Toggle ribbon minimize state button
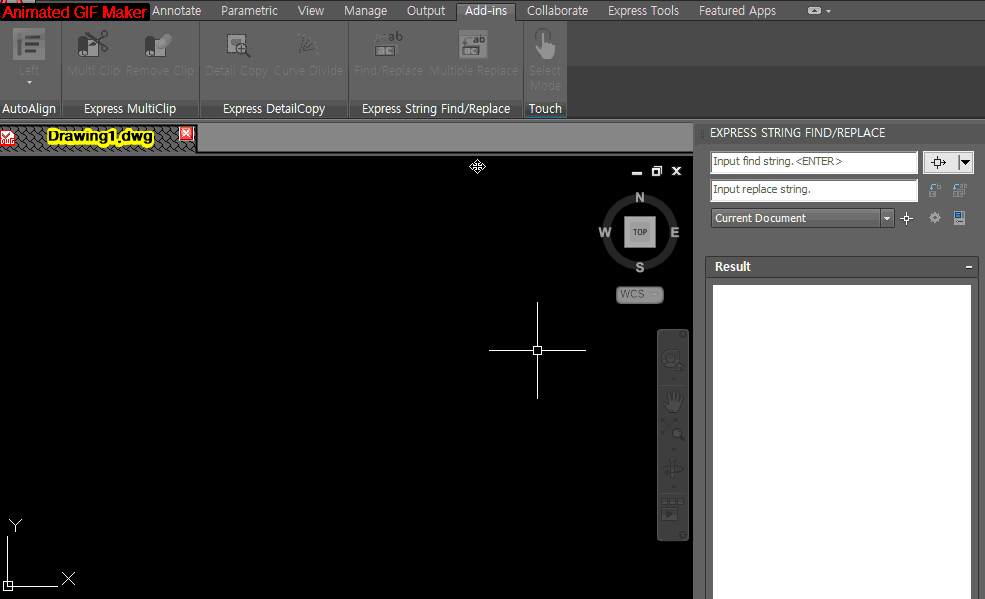 pos(814,11)
